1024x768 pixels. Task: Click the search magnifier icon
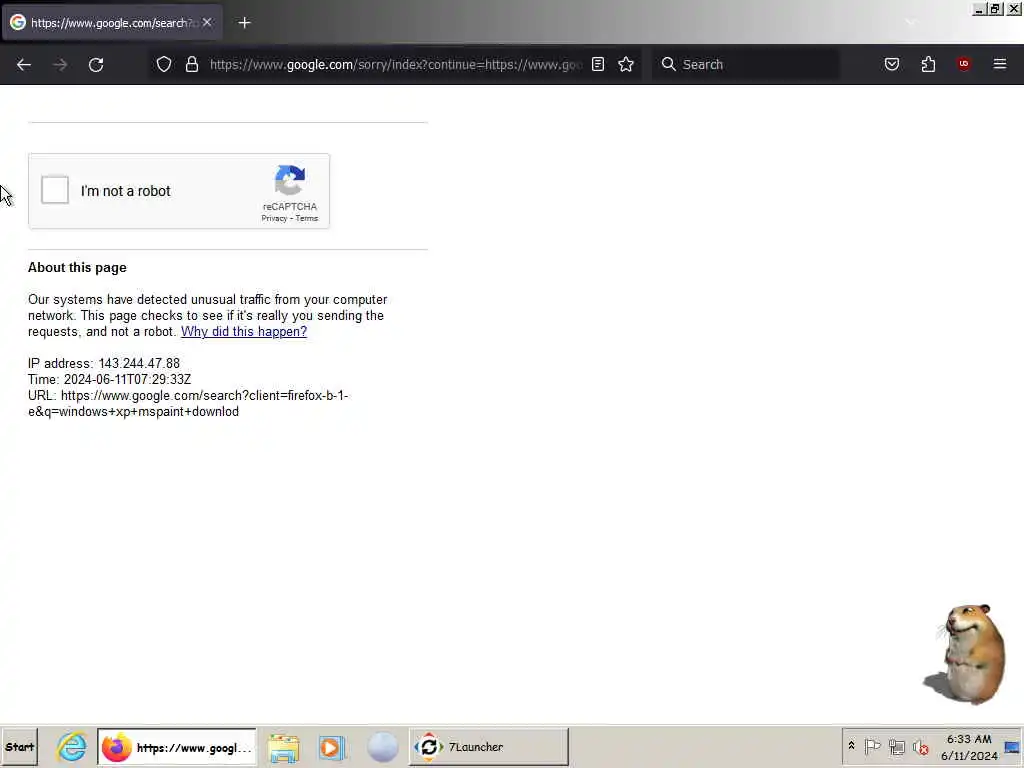pos(668,64)
